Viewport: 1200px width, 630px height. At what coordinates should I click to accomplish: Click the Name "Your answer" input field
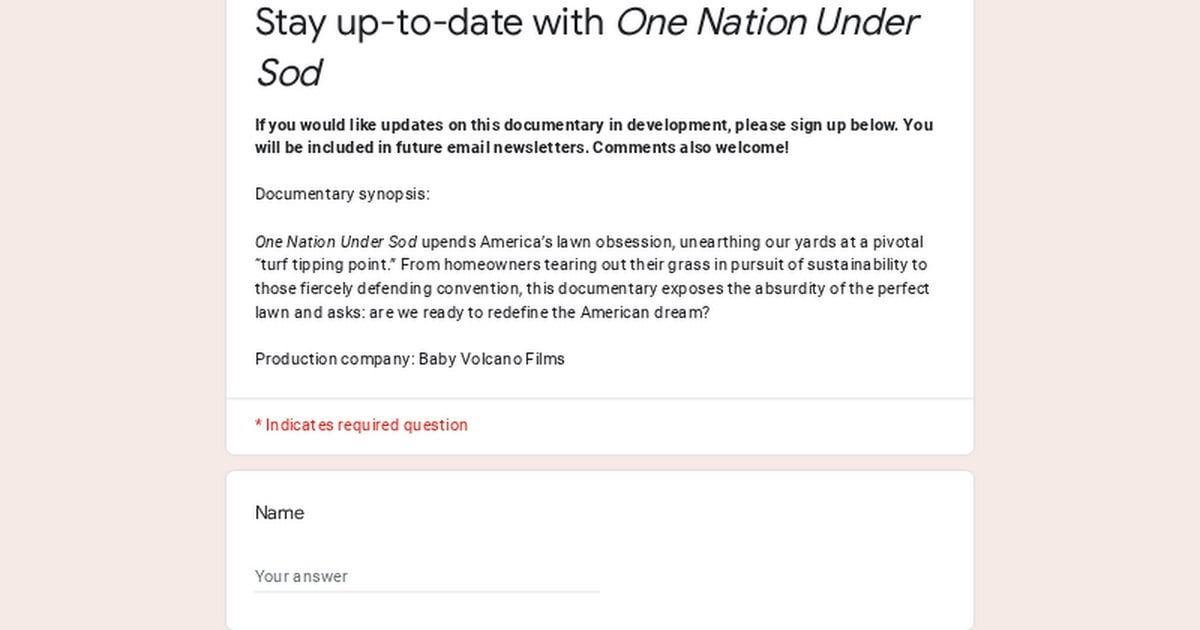[x=426, y=576]
